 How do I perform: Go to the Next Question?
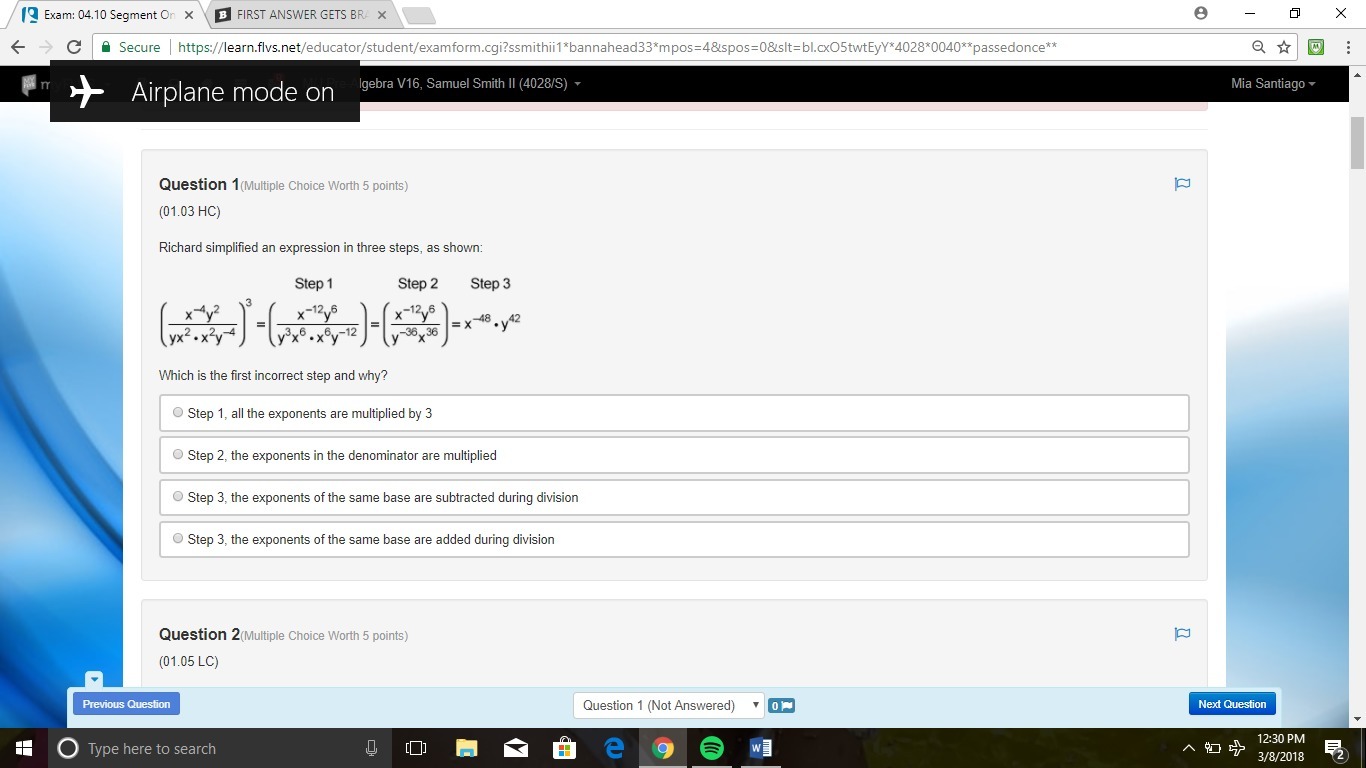click(x=1232, y=704)
